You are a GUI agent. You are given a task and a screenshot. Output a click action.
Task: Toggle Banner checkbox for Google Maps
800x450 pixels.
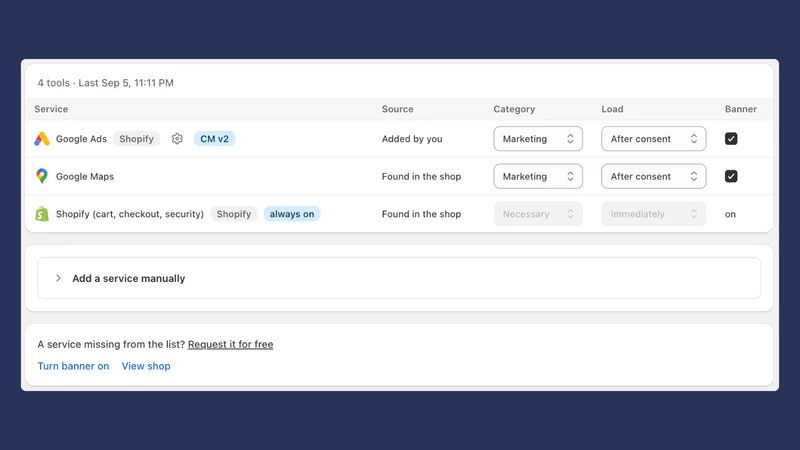coord(731,176)
